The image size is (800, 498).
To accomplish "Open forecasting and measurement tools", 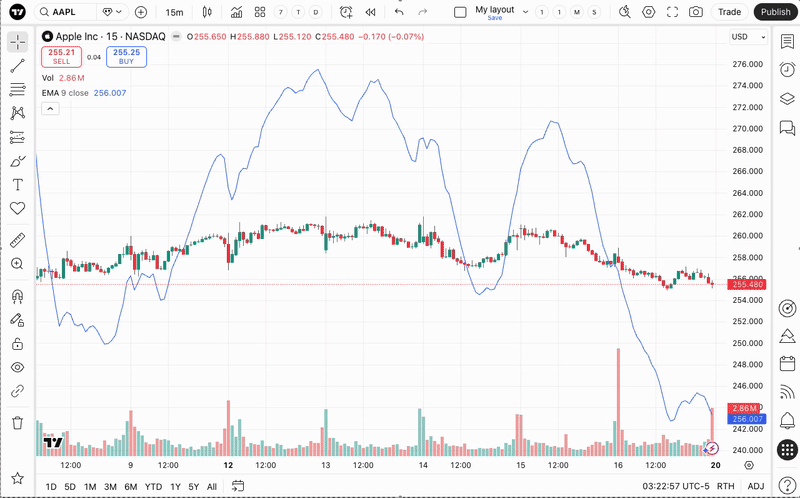I will click(x=17, y=137).
